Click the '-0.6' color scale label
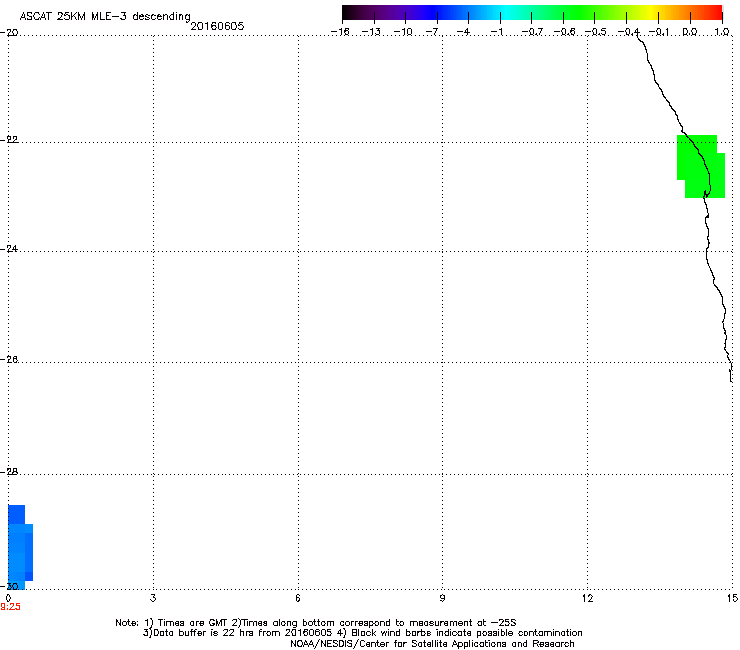Viewport: 740px width, 650px height. pos(564,32)
